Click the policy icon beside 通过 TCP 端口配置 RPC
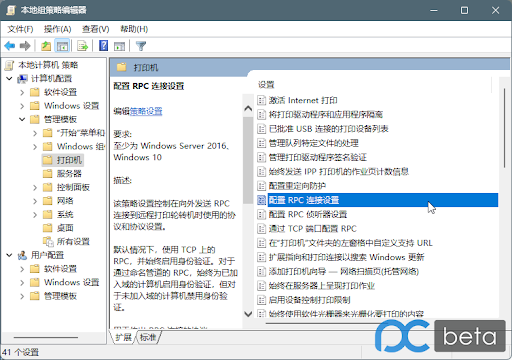 point(262,229)
